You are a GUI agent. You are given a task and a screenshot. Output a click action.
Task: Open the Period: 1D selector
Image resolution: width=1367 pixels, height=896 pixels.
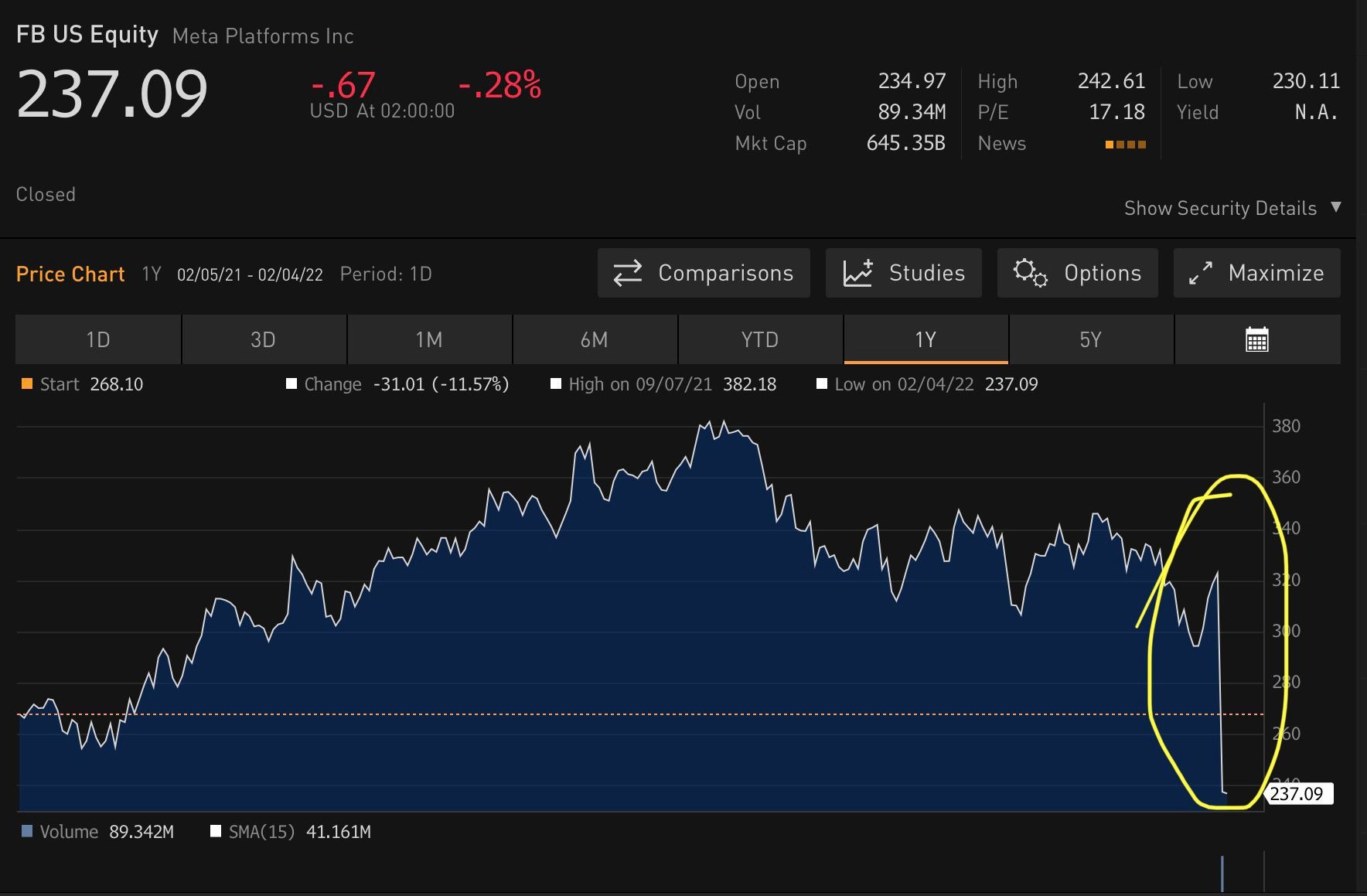pos(386,274)
